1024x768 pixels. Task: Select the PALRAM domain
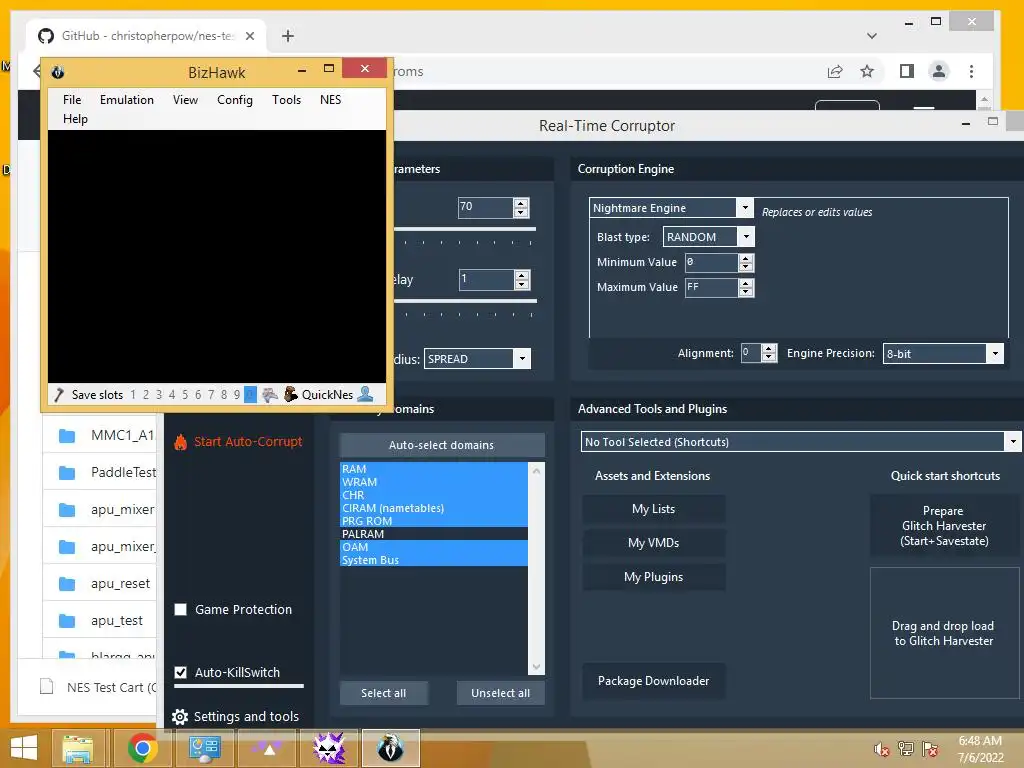tap(434, 534)
